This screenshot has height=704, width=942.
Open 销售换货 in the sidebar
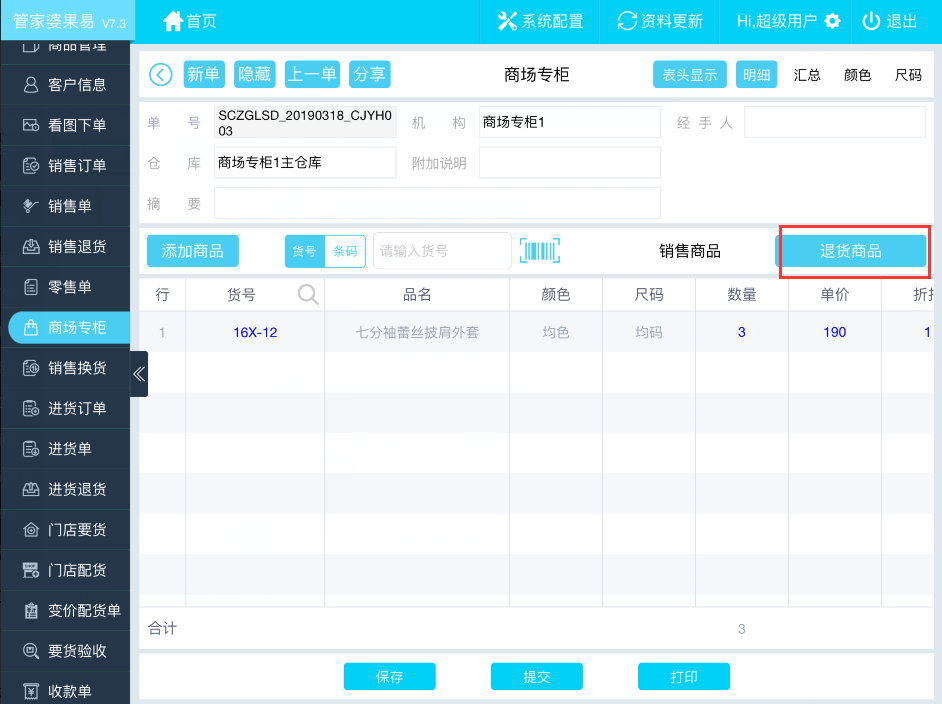(65, 368)
